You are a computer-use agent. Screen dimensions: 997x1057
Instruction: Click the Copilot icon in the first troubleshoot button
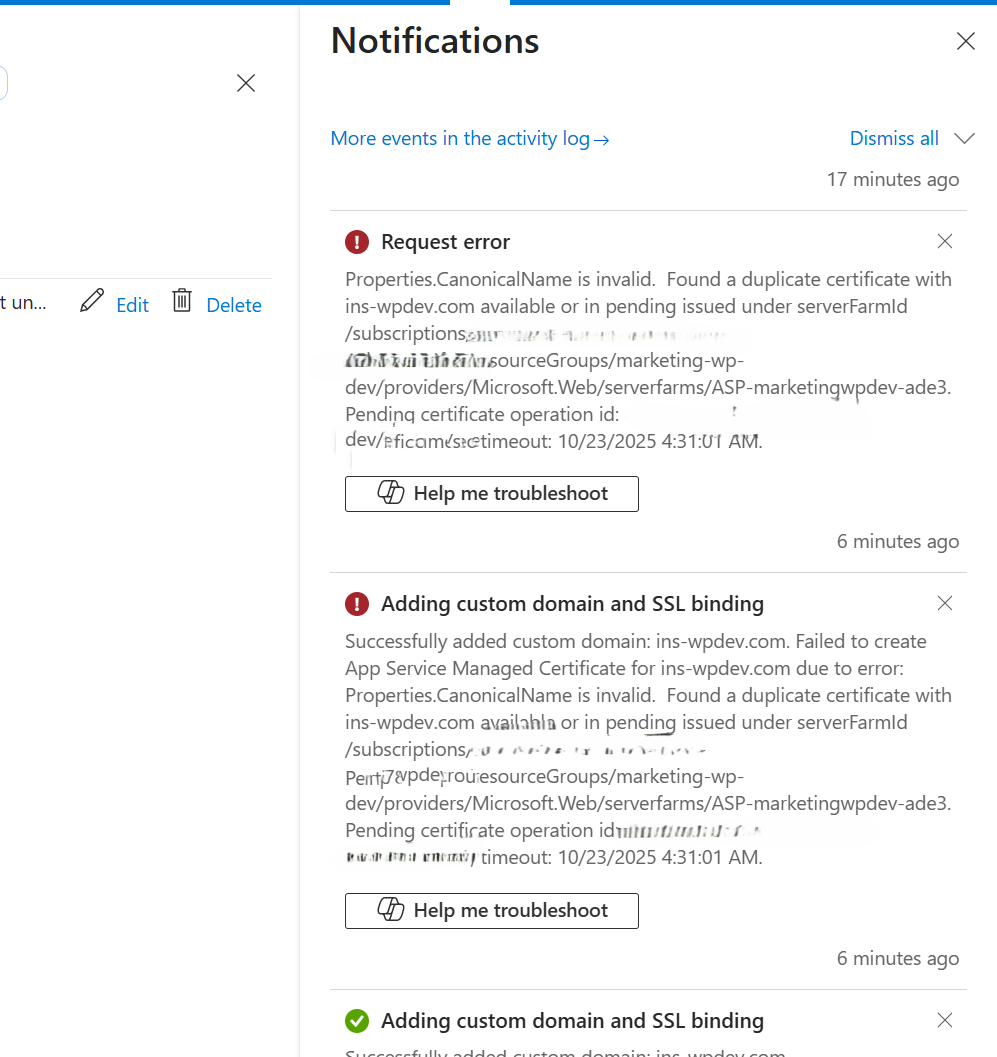390,493
